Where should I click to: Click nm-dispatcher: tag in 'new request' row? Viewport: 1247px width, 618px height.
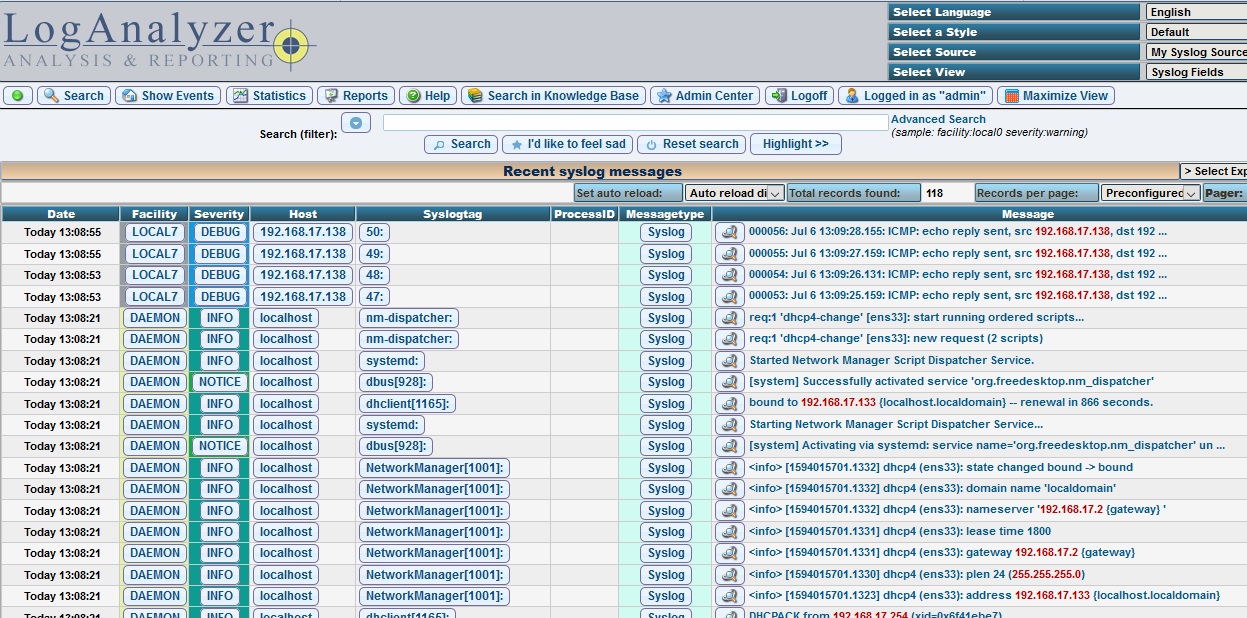click(x=409, y=339)
